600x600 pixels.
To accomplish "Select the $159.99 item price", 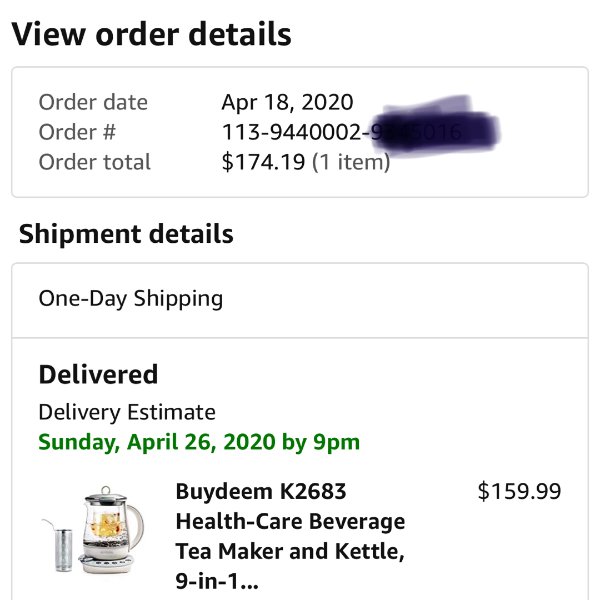I will click(519, 491).
